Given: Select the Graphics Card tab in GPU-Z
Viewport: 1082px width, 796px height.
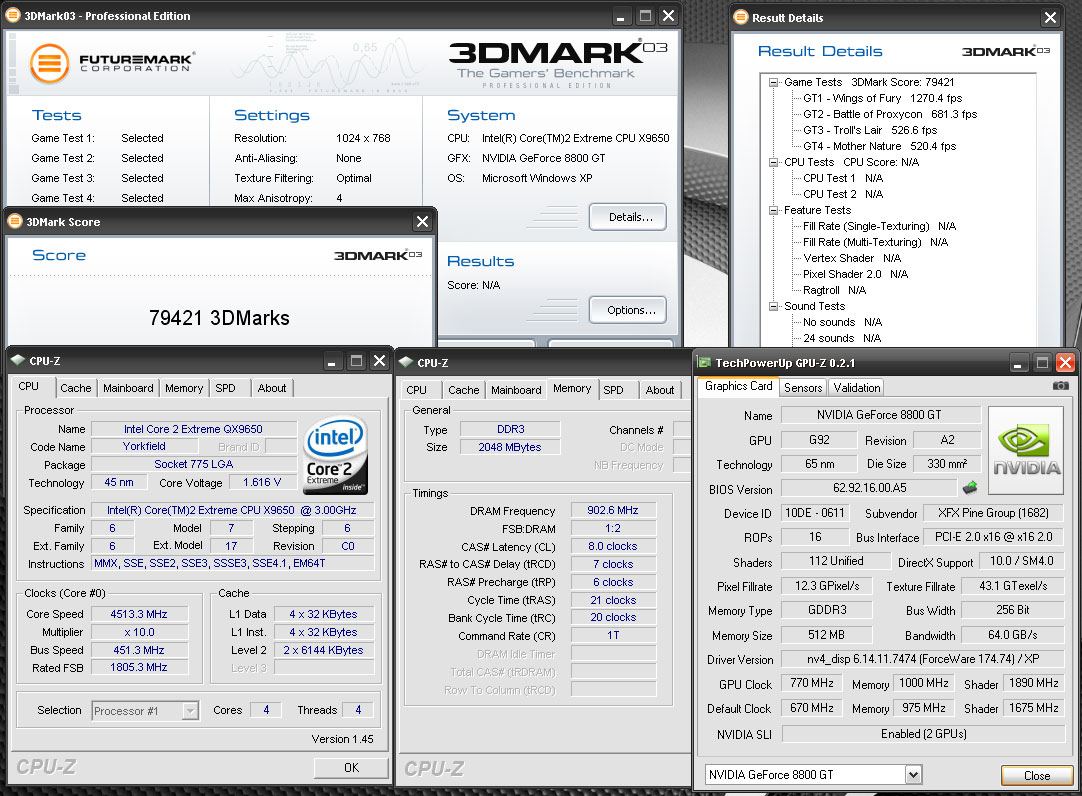Looking at the screenshot, I should coord(738,386).
